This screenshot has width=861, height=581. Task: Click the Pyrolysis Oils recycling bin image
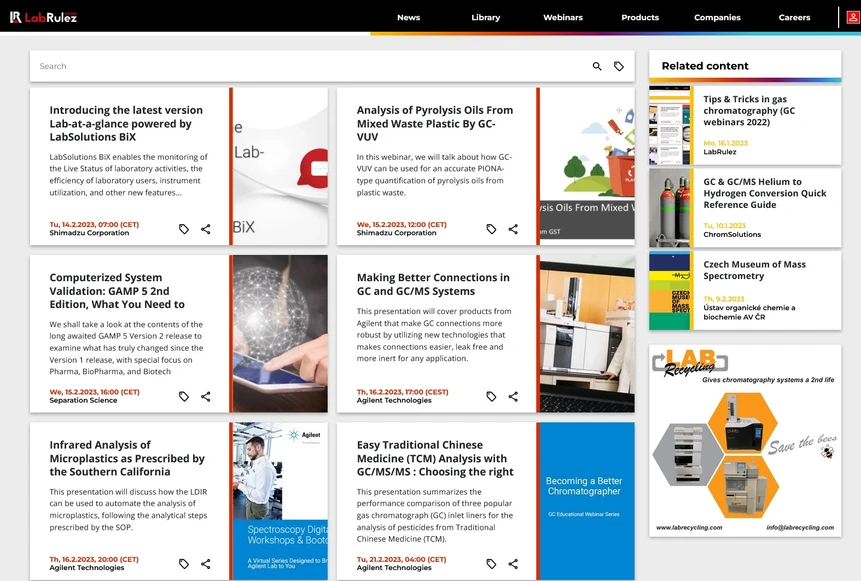click(587, 166)
